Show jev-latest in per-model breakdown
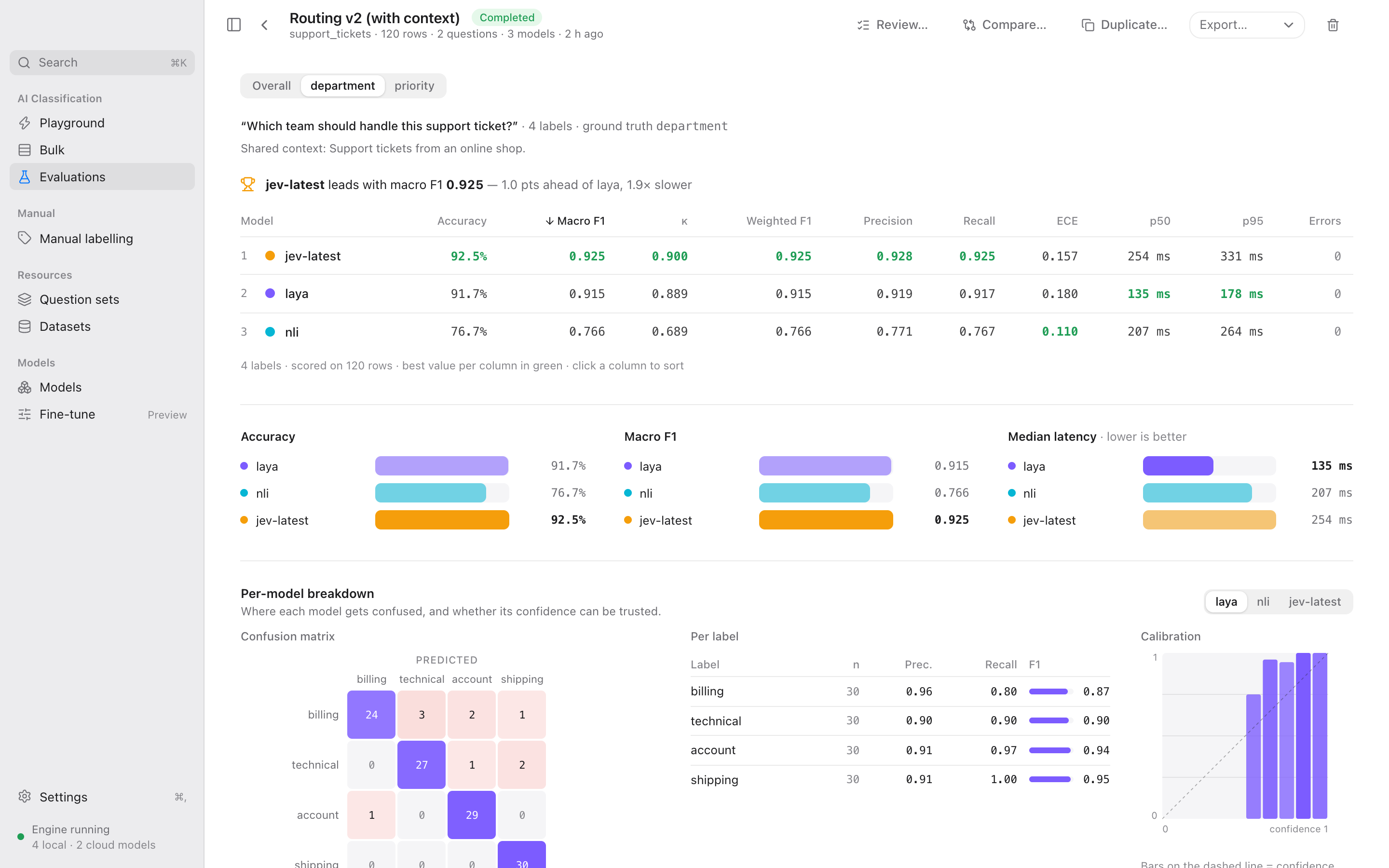This screenshot has width=1389, height=868. [1314, 602]
